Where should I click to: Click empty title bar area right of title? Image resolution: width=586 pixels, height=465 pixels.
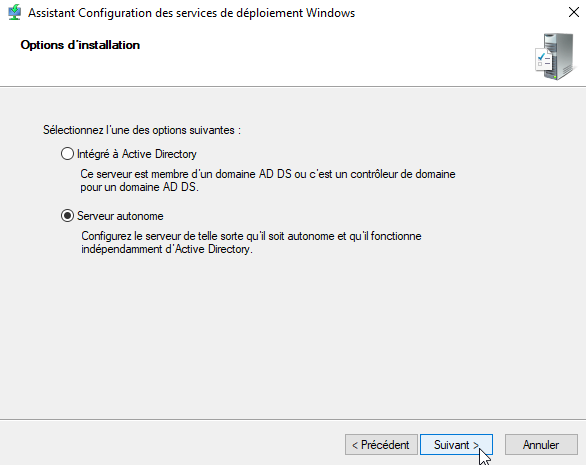pyautogui.click(x=460, y=13)
